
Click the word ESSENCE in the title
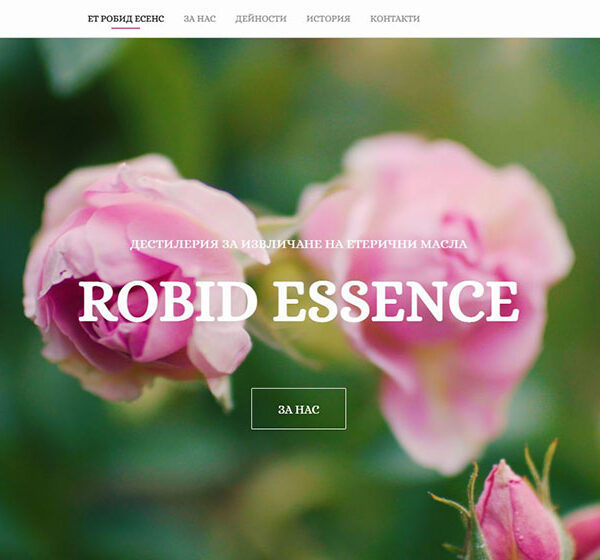point(396,302)
